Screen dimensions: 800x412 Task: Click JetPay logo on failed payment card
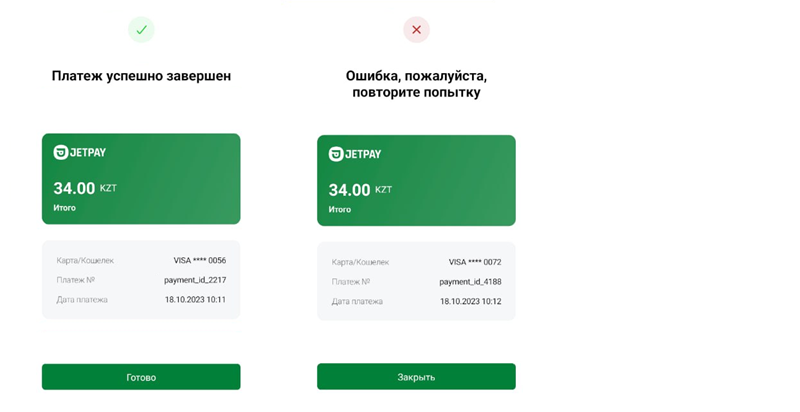355,154
